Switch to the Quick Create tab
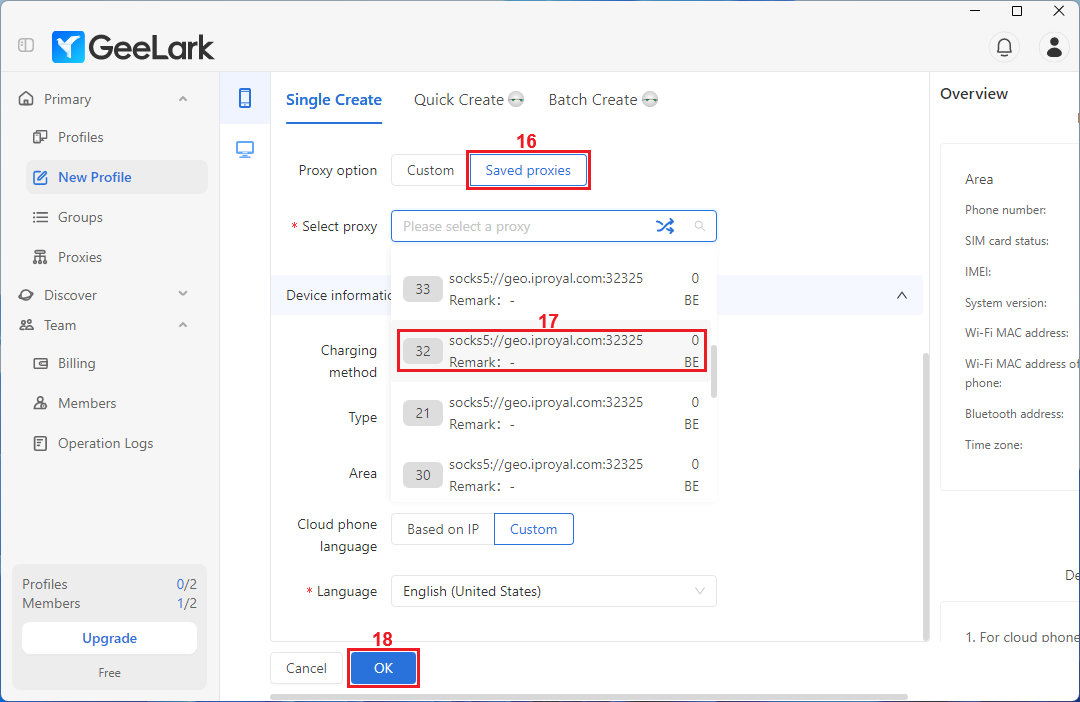The image size is (1080, 702). coord(459,100)
